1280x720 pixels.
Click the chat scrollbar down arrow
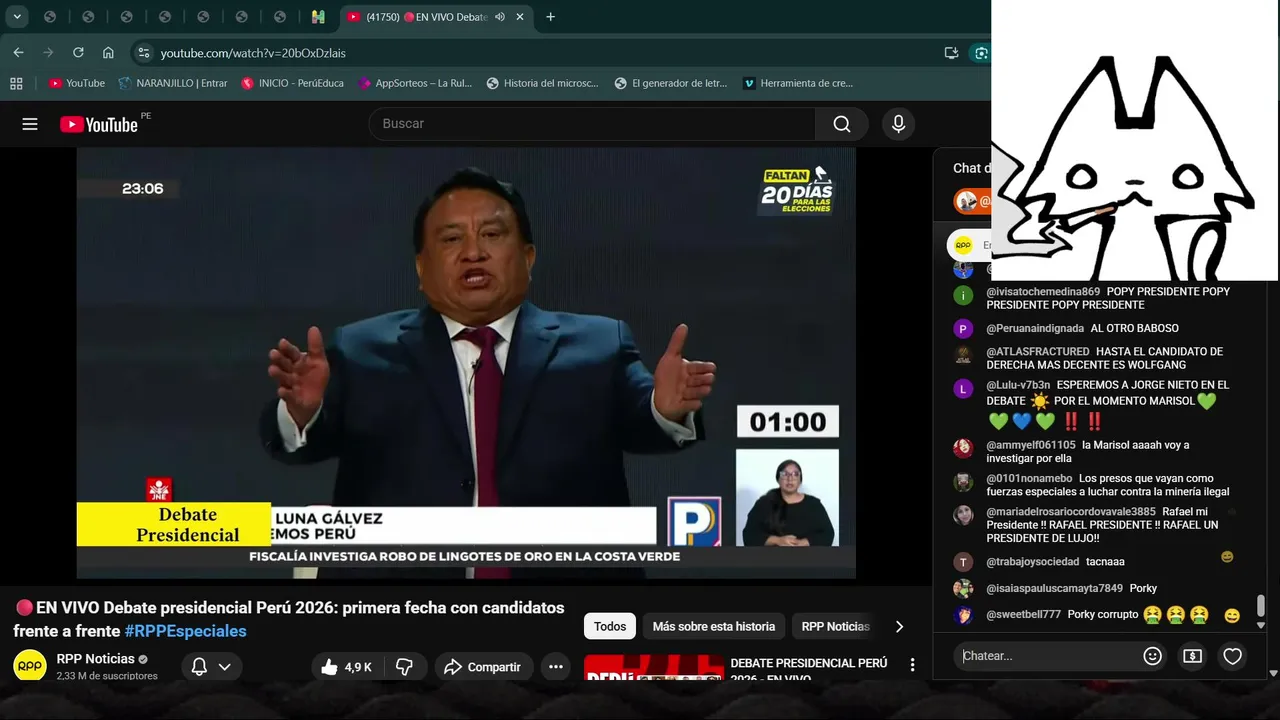1261,625
